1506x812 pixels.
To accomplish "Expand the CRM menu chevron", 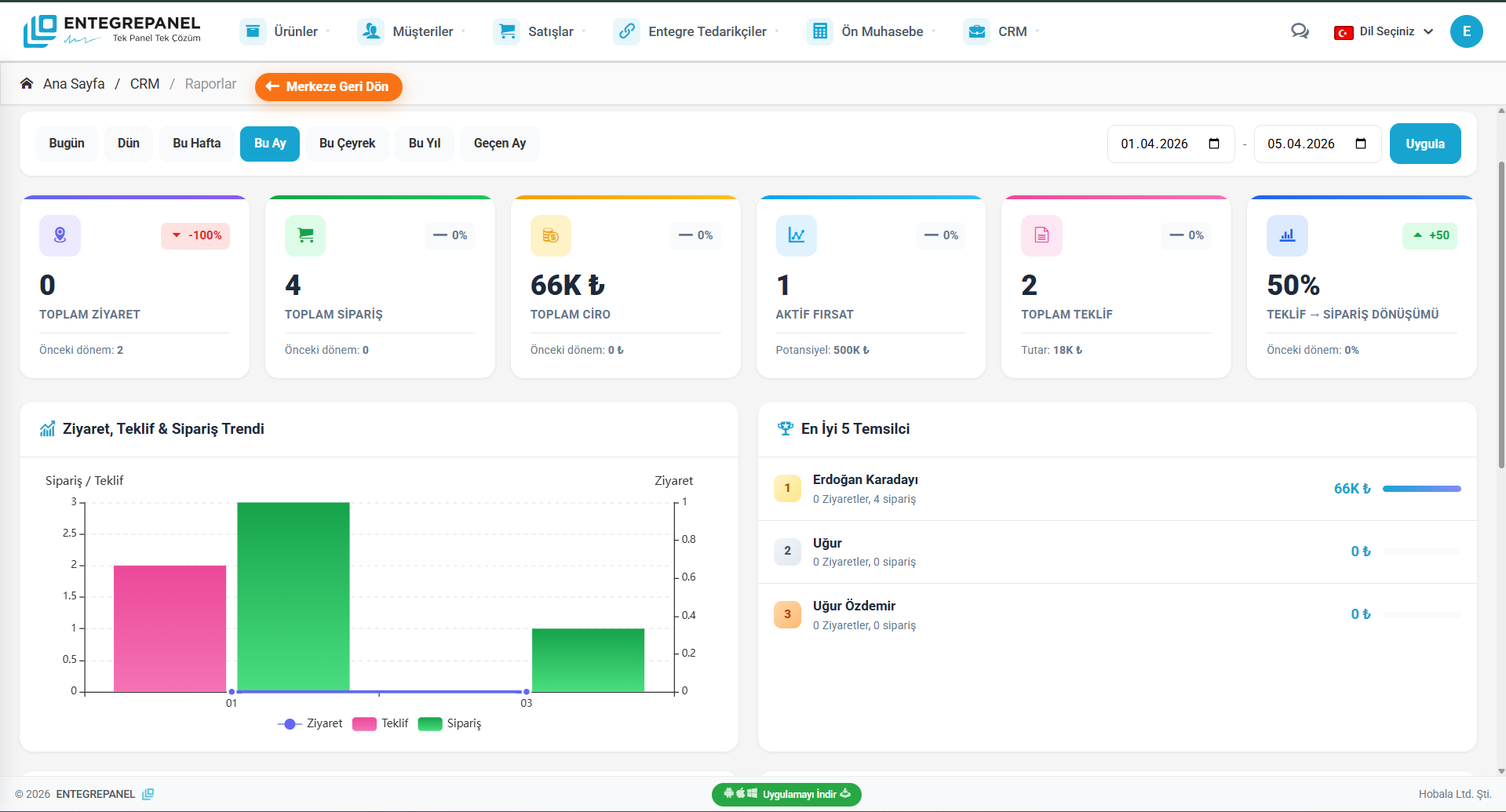I will 1039,31.
